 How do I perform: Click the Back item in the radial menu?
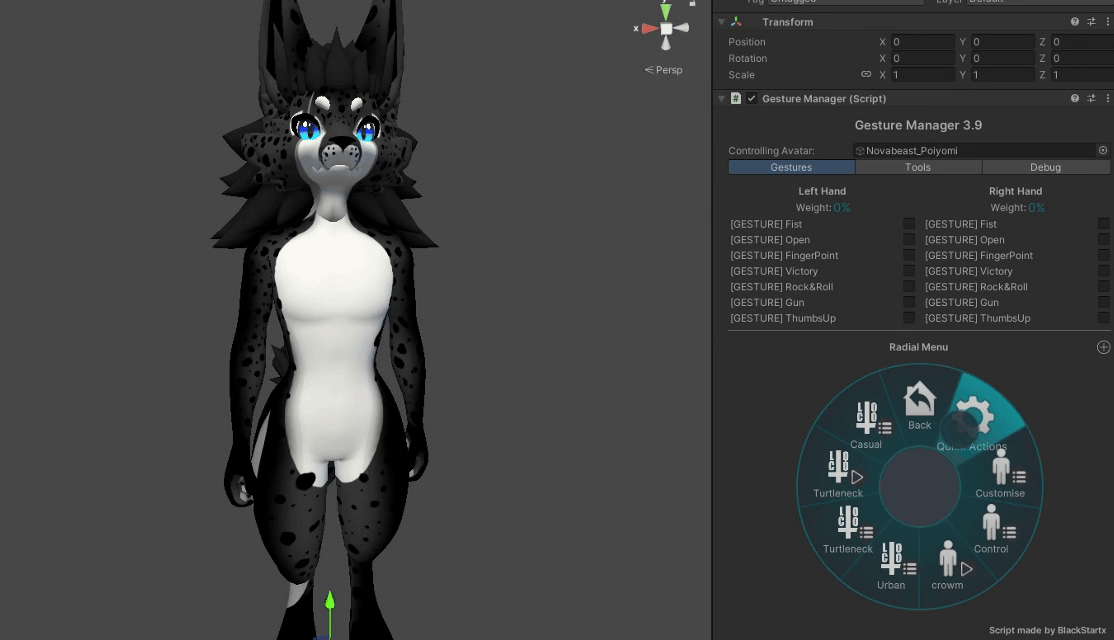919,406
